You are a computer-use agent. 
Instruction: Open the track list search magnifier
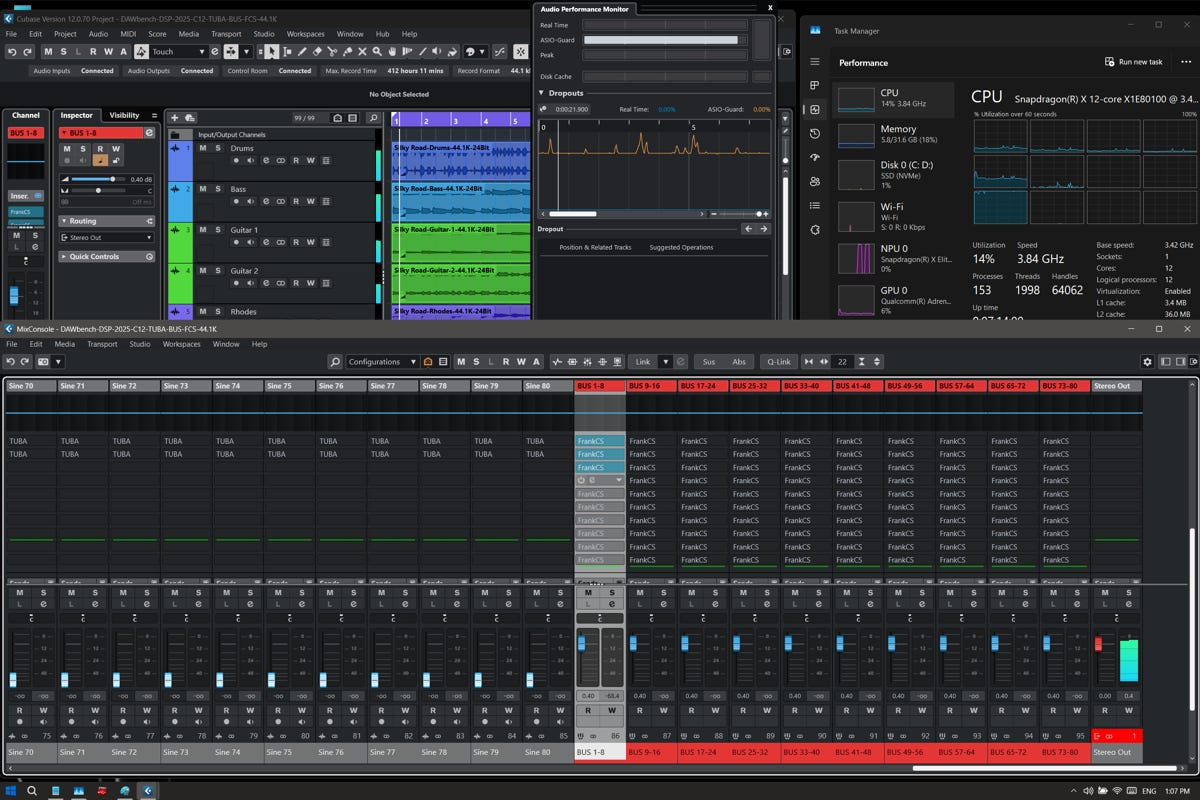pos(373,118)
